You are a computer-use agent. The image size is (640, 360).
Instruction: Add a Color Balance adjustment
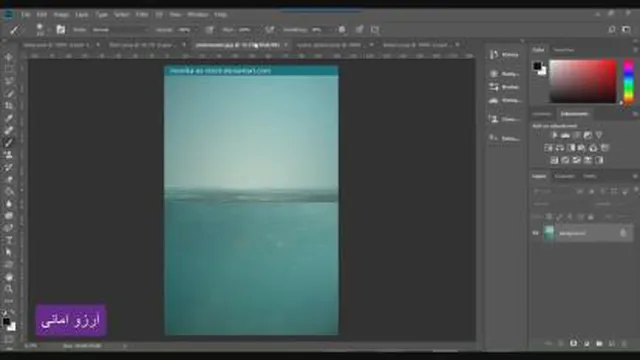[x=560, y=148]
